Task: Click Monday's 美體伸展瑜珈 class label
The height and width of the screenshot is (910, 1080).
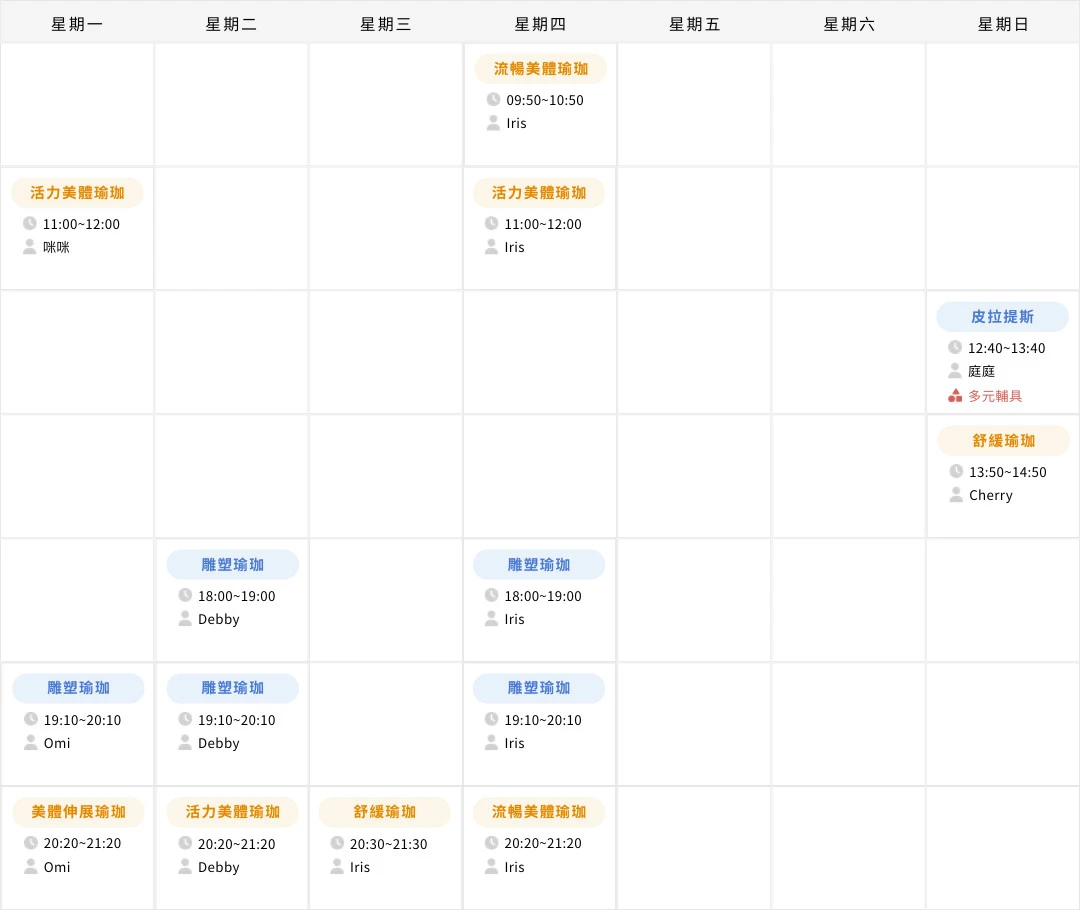Action: (77, 812)
